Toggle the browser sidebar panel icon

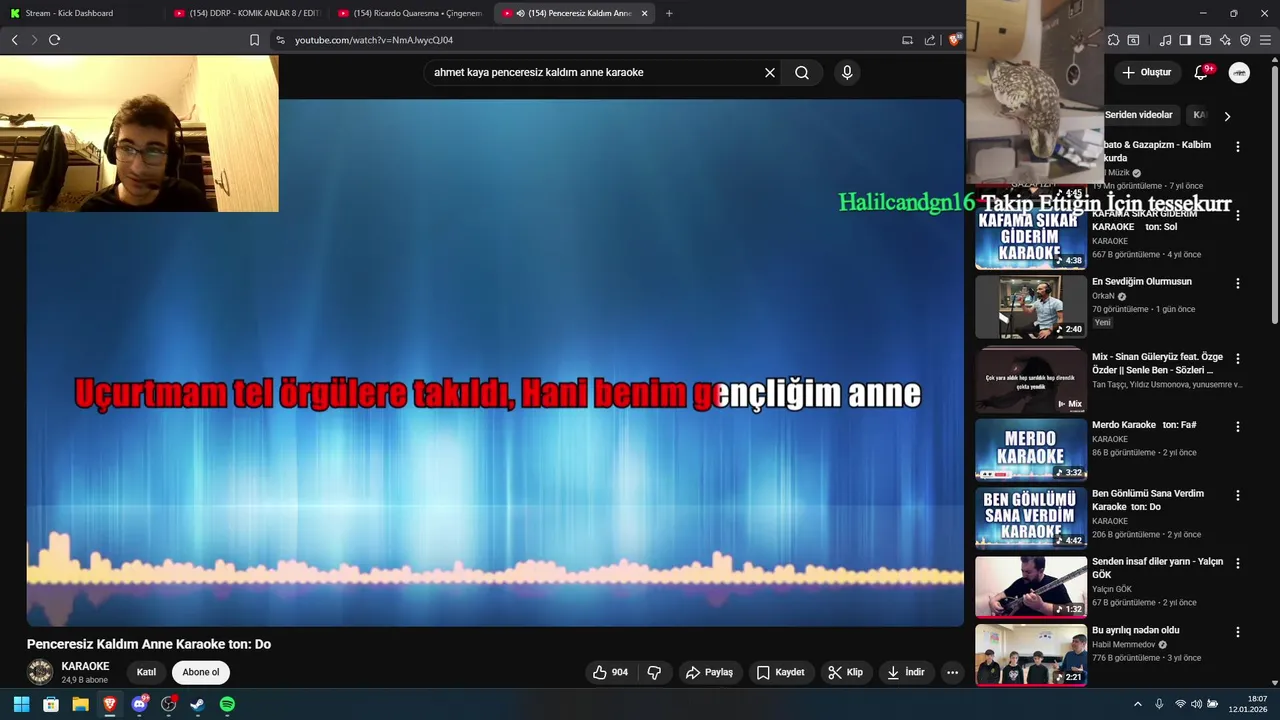point(1185,40)
